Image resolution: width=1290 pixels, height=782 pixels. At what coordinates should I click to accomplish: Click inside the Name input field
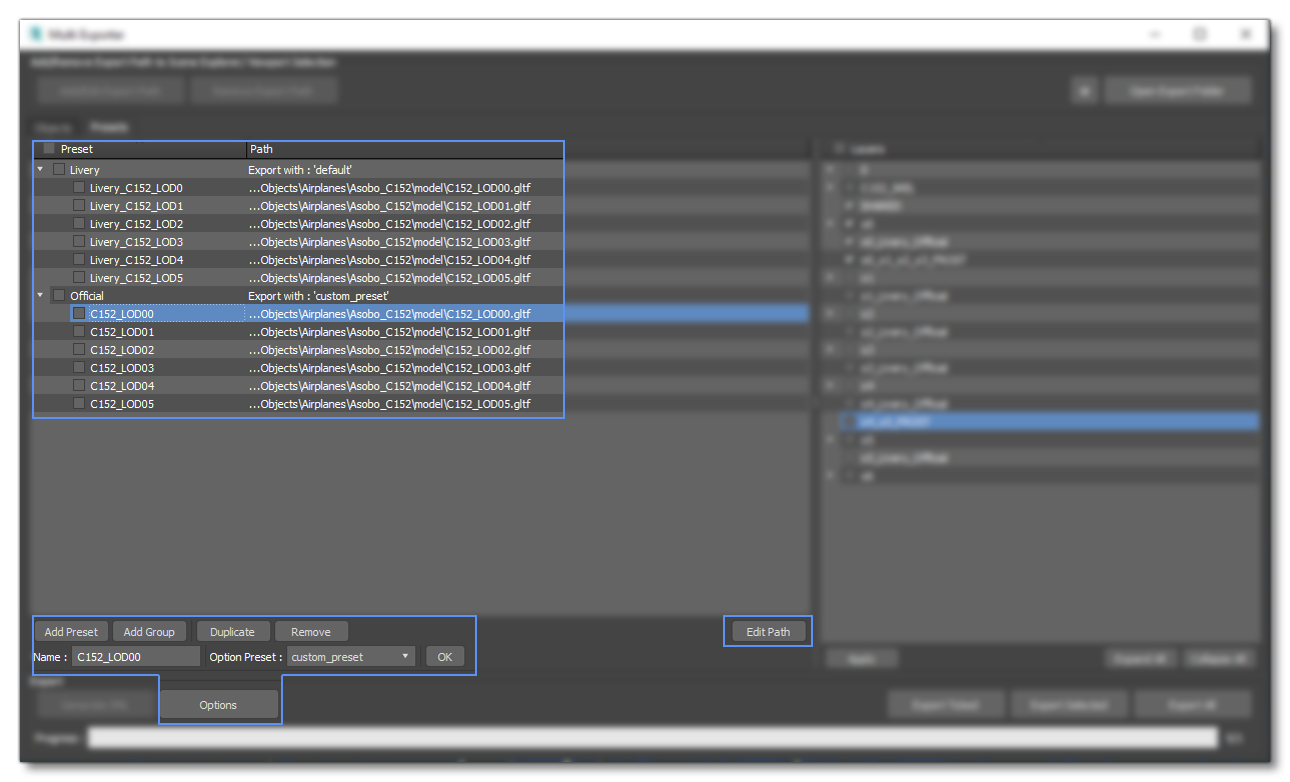[x=135, y=656]
